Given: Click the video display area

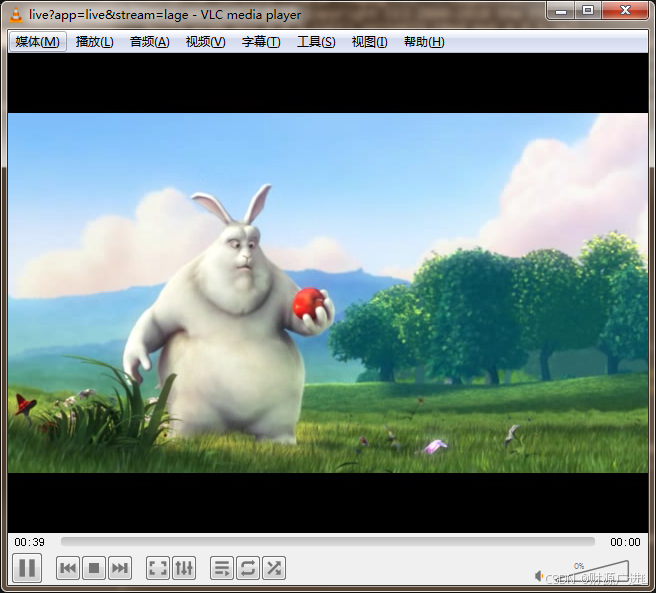Looking at the screenshot, I should 328,293.
